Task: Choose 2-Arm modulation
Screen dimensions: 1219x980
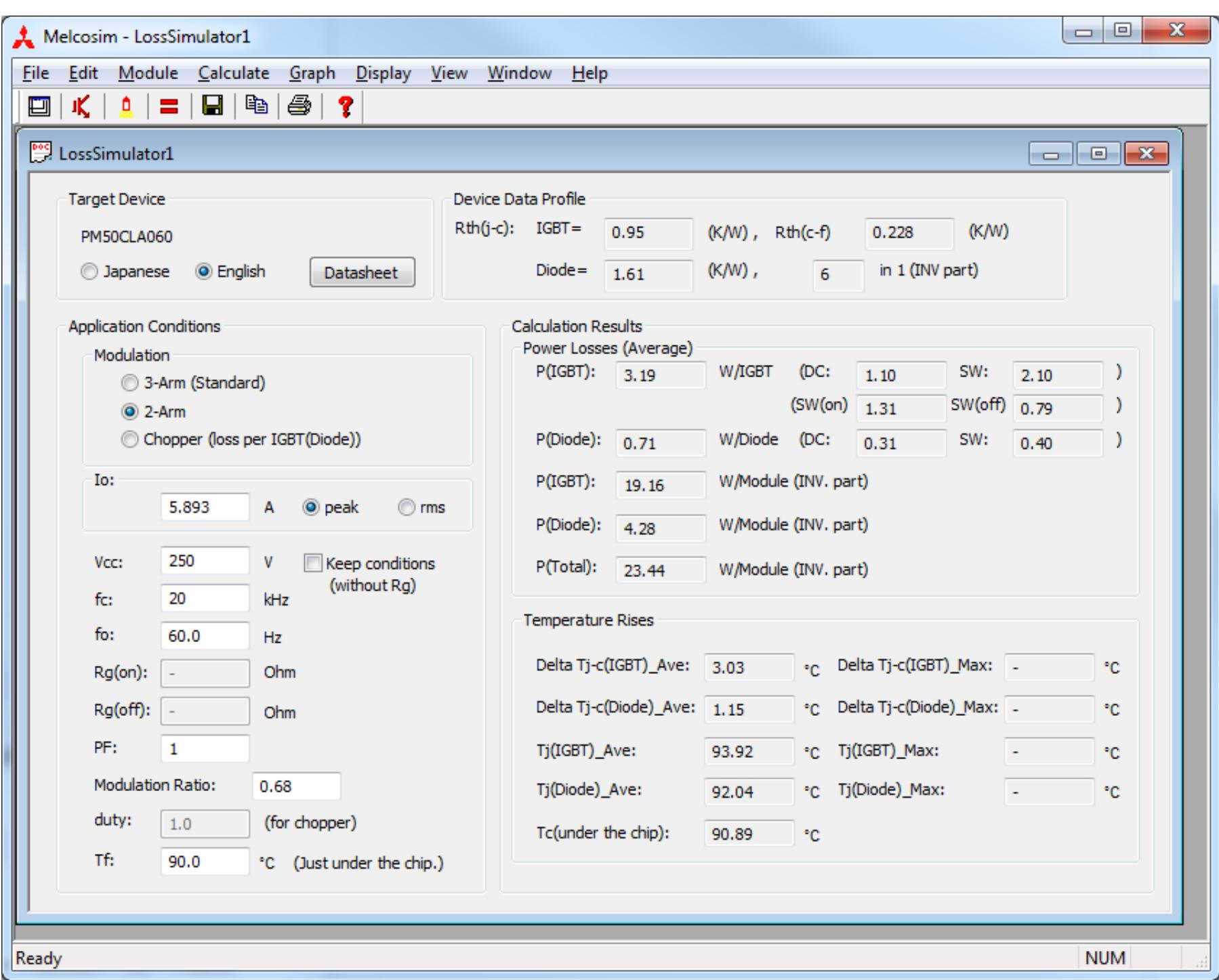Action: (x=129, y=412)
